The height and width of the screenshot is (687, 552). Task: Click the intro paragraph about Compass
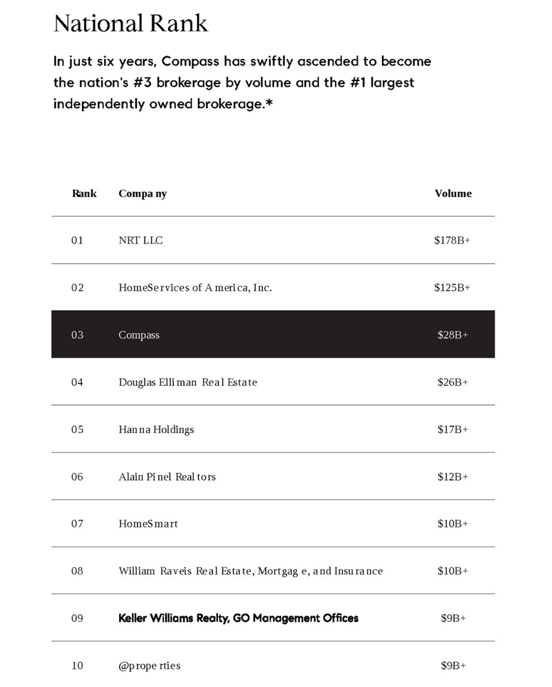[242, 82]
